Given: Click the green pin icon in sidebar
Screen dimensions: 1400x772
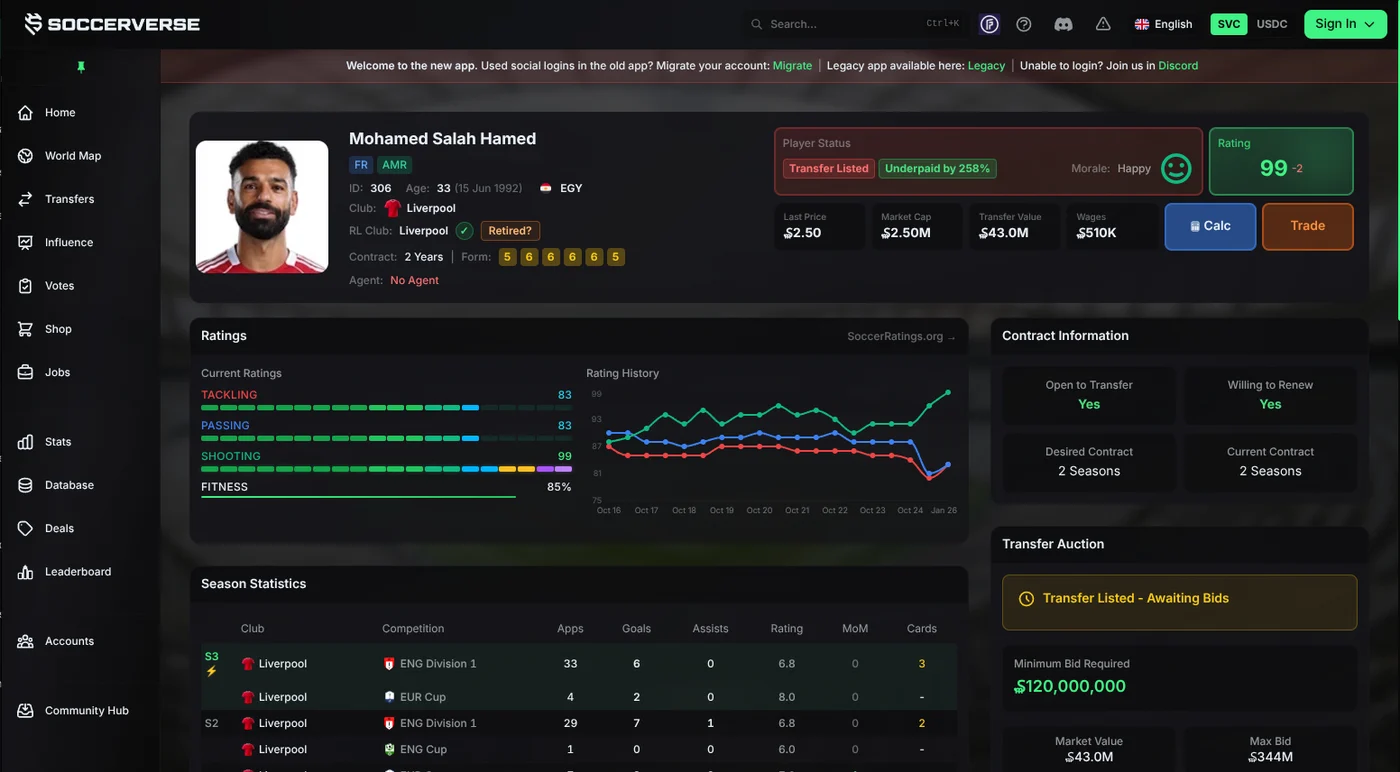Looking at the screenshot, I should point(81,67).
